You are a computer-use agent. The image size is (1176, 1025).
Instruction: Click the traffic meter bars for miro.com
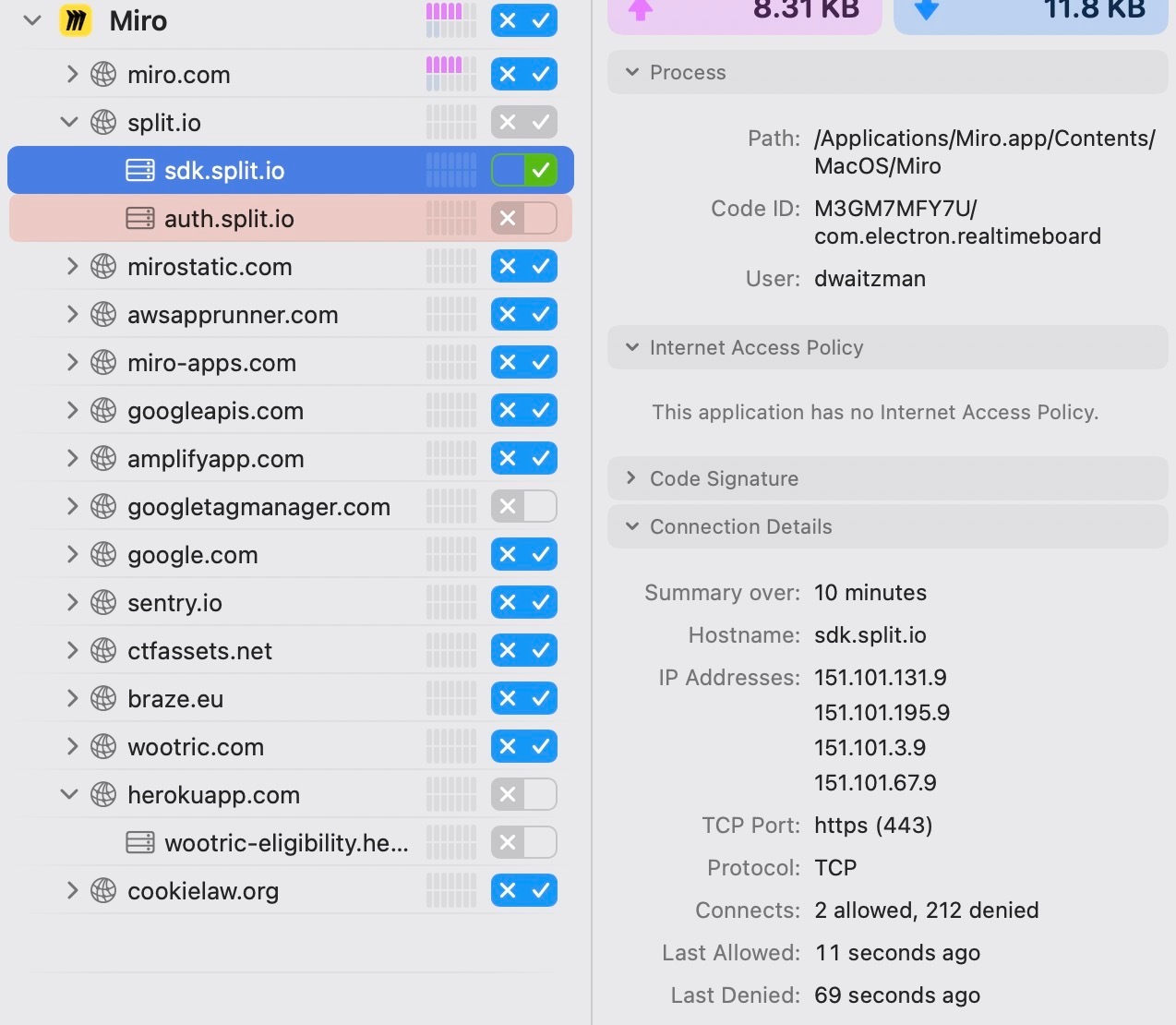click(451, 74)
